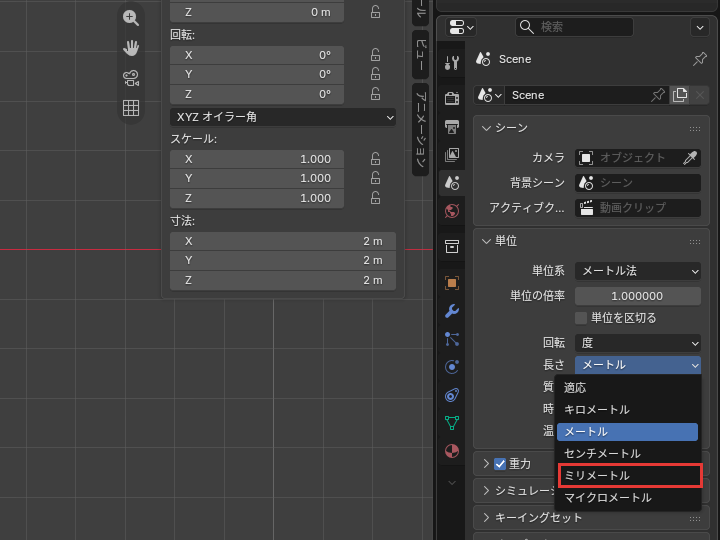The height and width of the screenshot is (540, 720).
Task: Open the XYZ オイラー角 rotation mode dropdown
Action: [x=283, y=117]
